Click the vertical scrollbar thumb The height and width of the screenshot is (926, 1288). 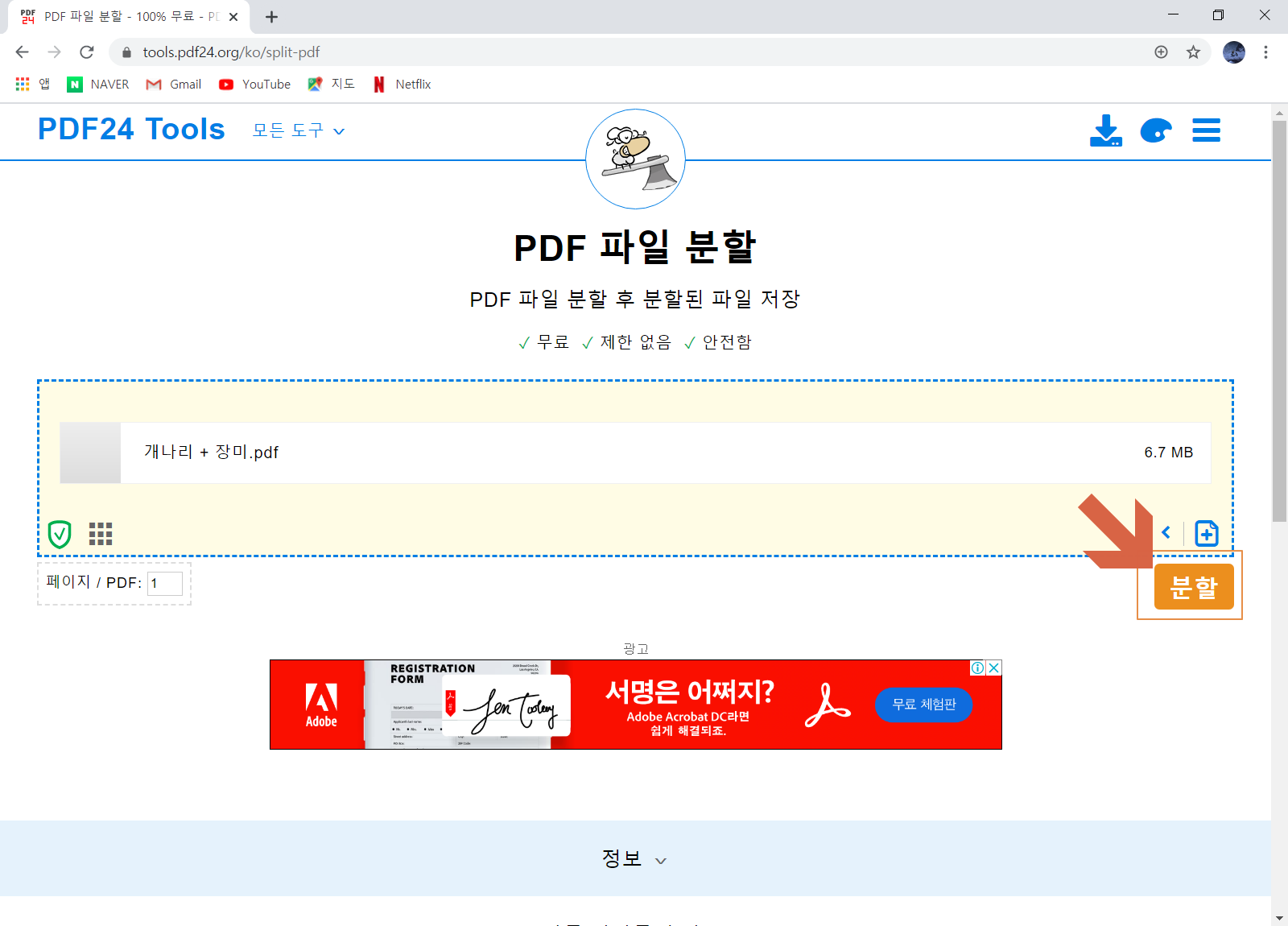[1279, 320]
